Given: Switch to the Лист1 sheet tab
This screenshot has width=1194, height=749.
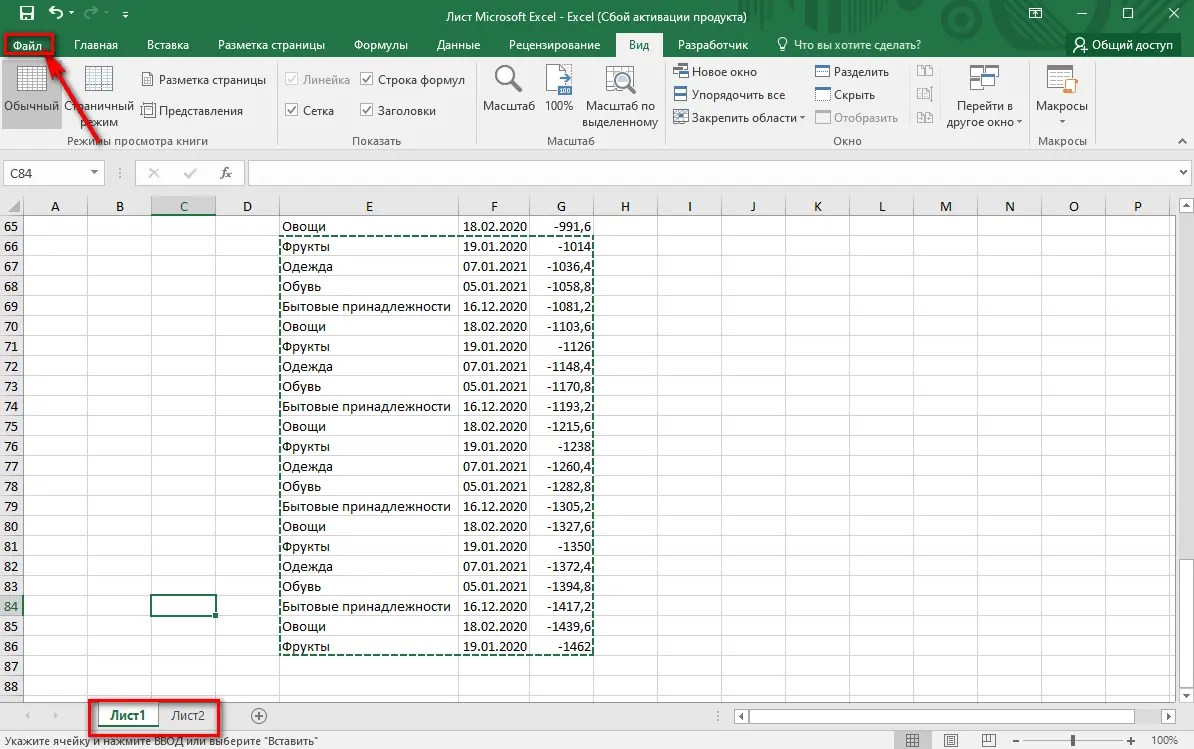Looking at the screenshot, I should pyautogui.click(x=127, y=716).
